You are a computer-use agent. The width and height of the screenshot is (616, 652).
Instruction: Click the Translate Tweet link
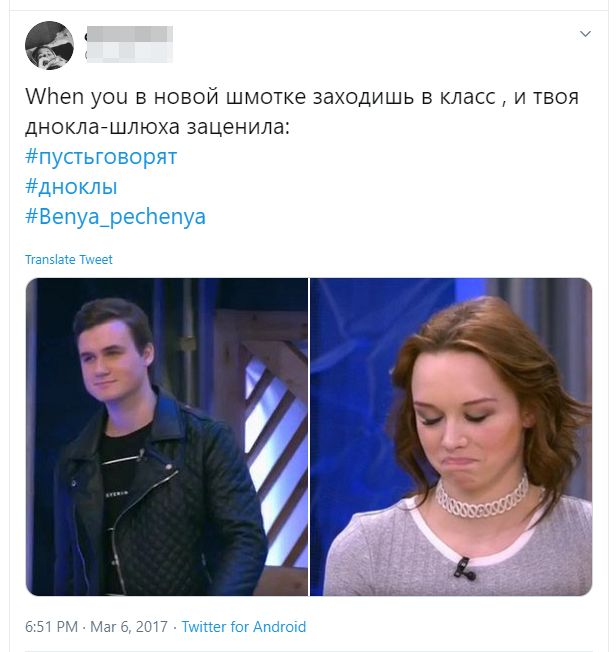click(x=69, y=259)
